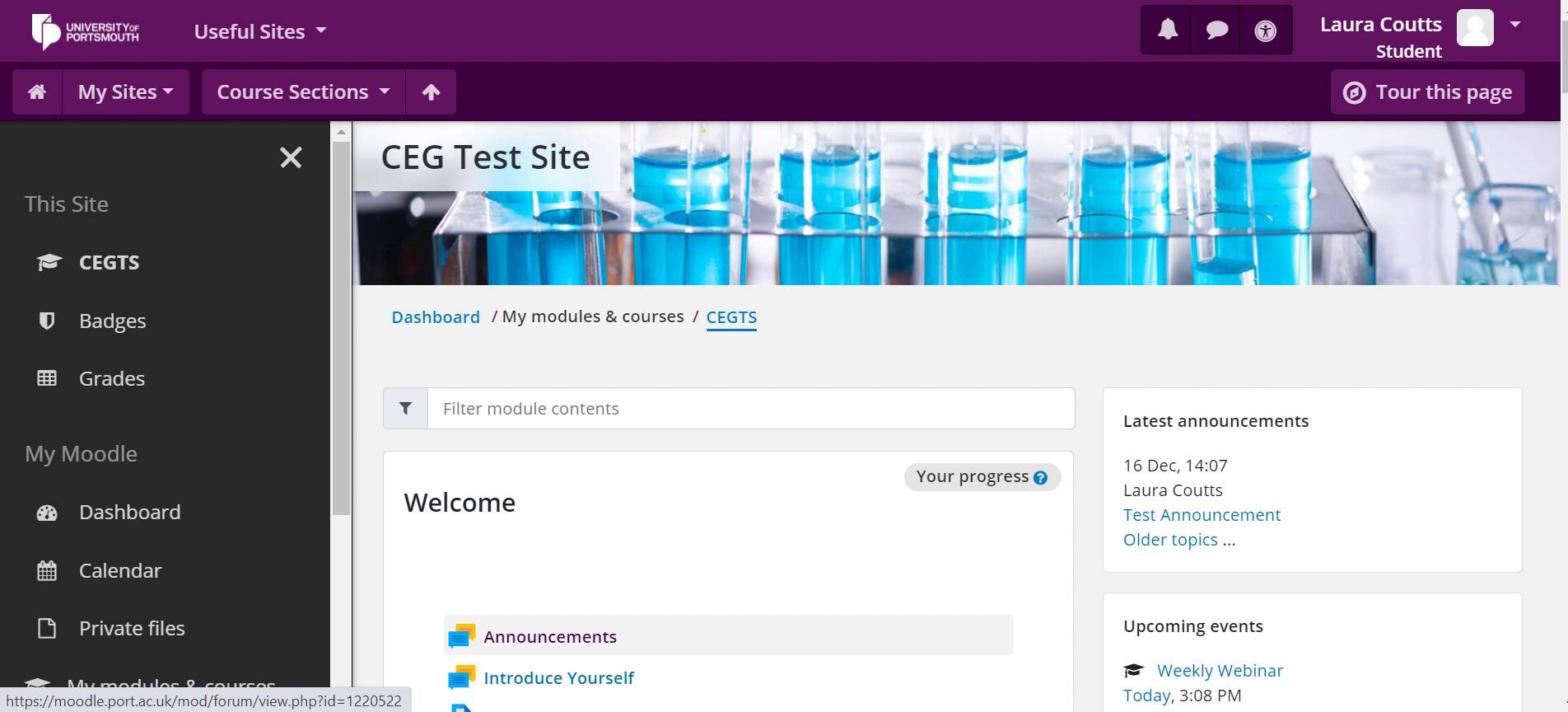Viewport: 1568px width, 712px height.
Task: Click the Today link under events
Action: point(1146,696)
